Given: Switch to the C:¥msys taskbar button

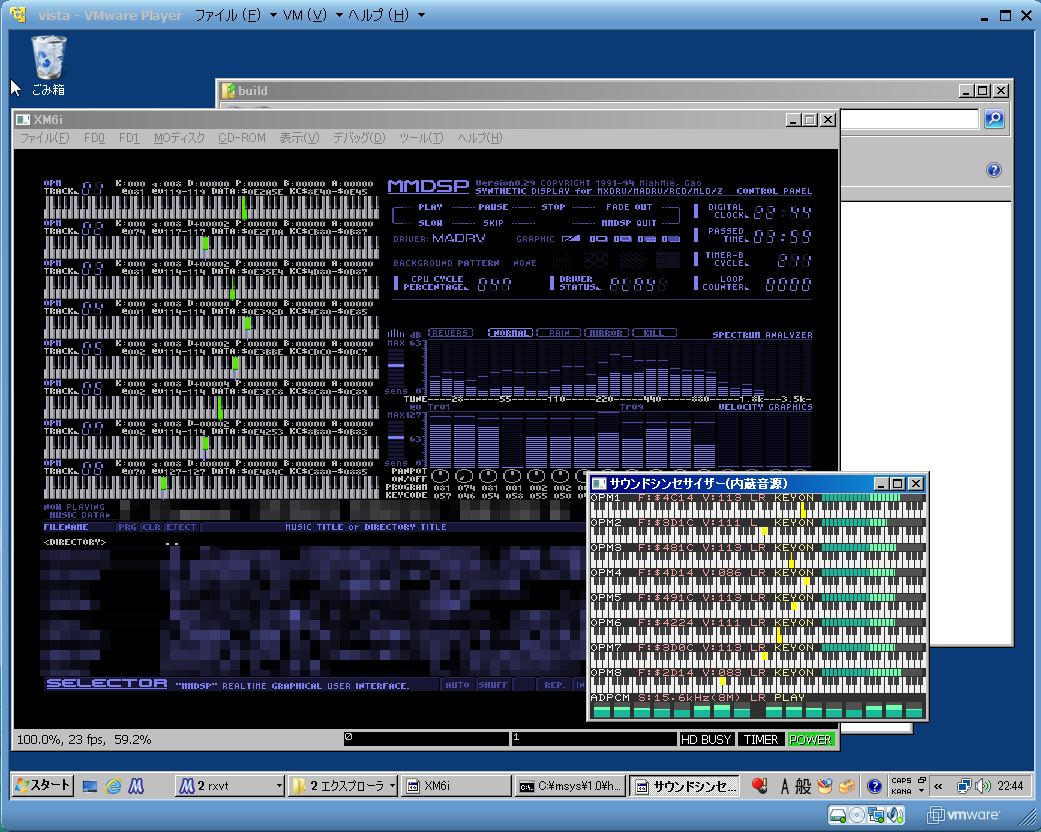Looking at the screenshot, I should point(570,786).
